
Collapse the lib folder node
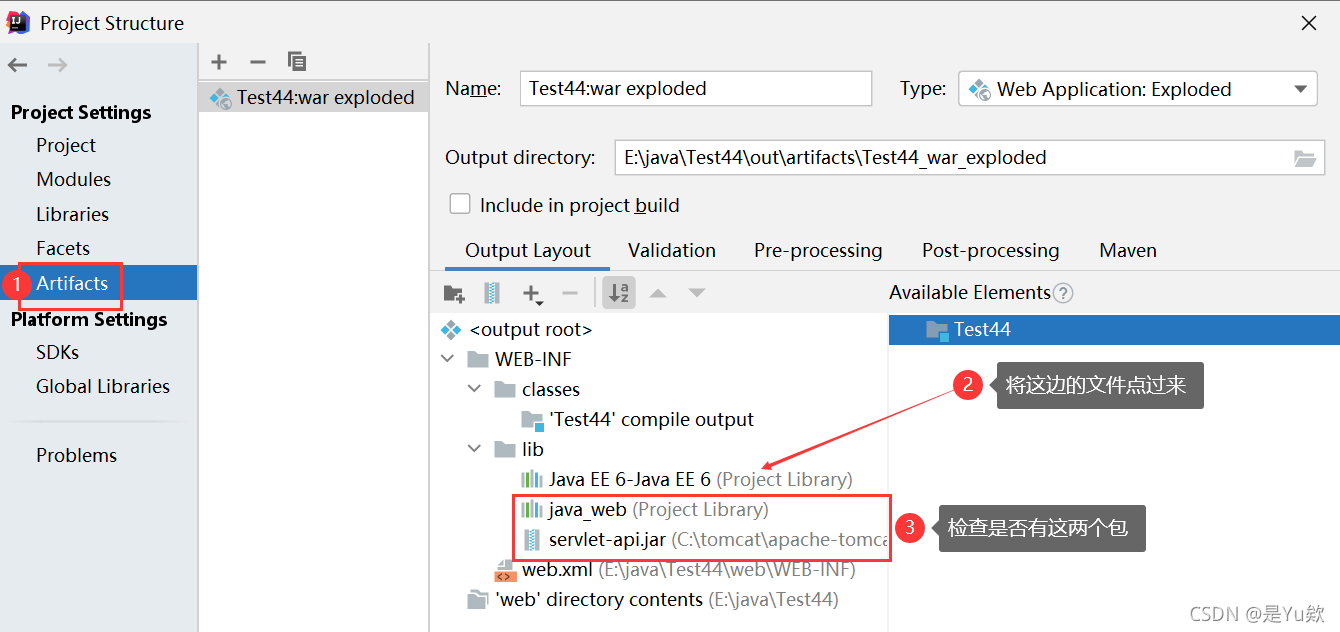pos(475,449)
